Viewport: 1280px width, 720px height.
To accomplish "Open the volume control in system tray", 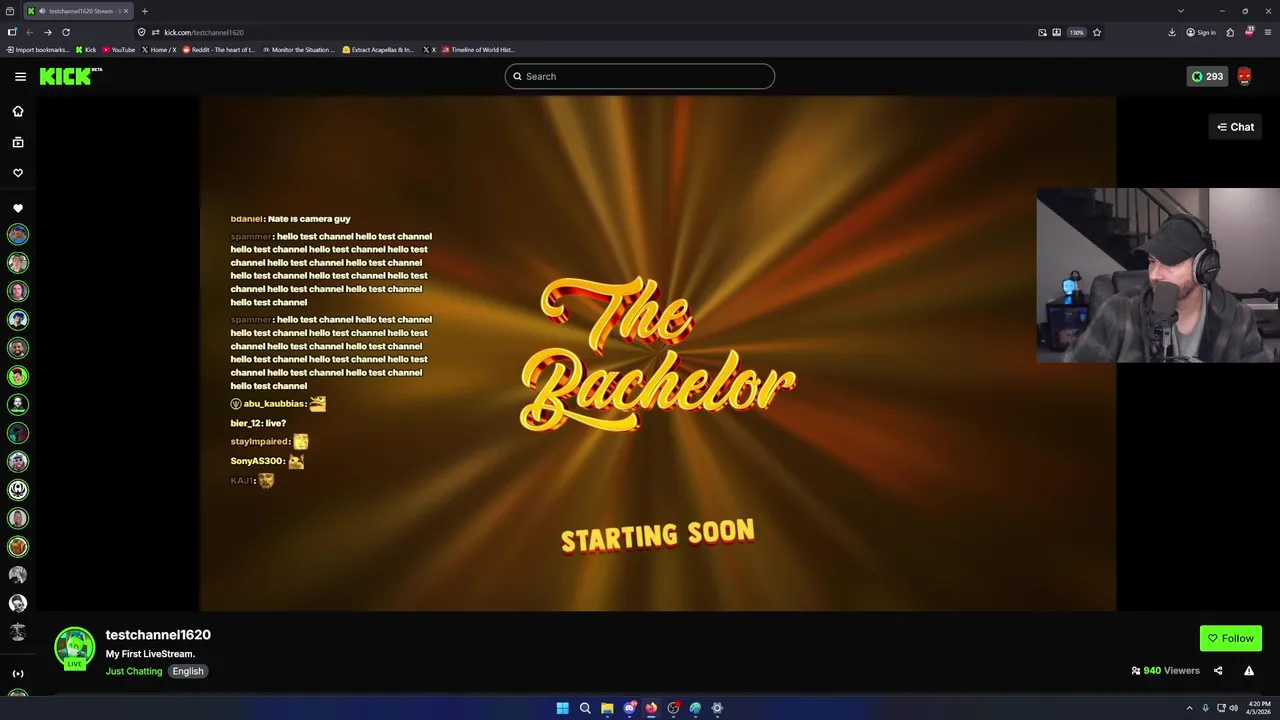I will [x=1234, y=708].
